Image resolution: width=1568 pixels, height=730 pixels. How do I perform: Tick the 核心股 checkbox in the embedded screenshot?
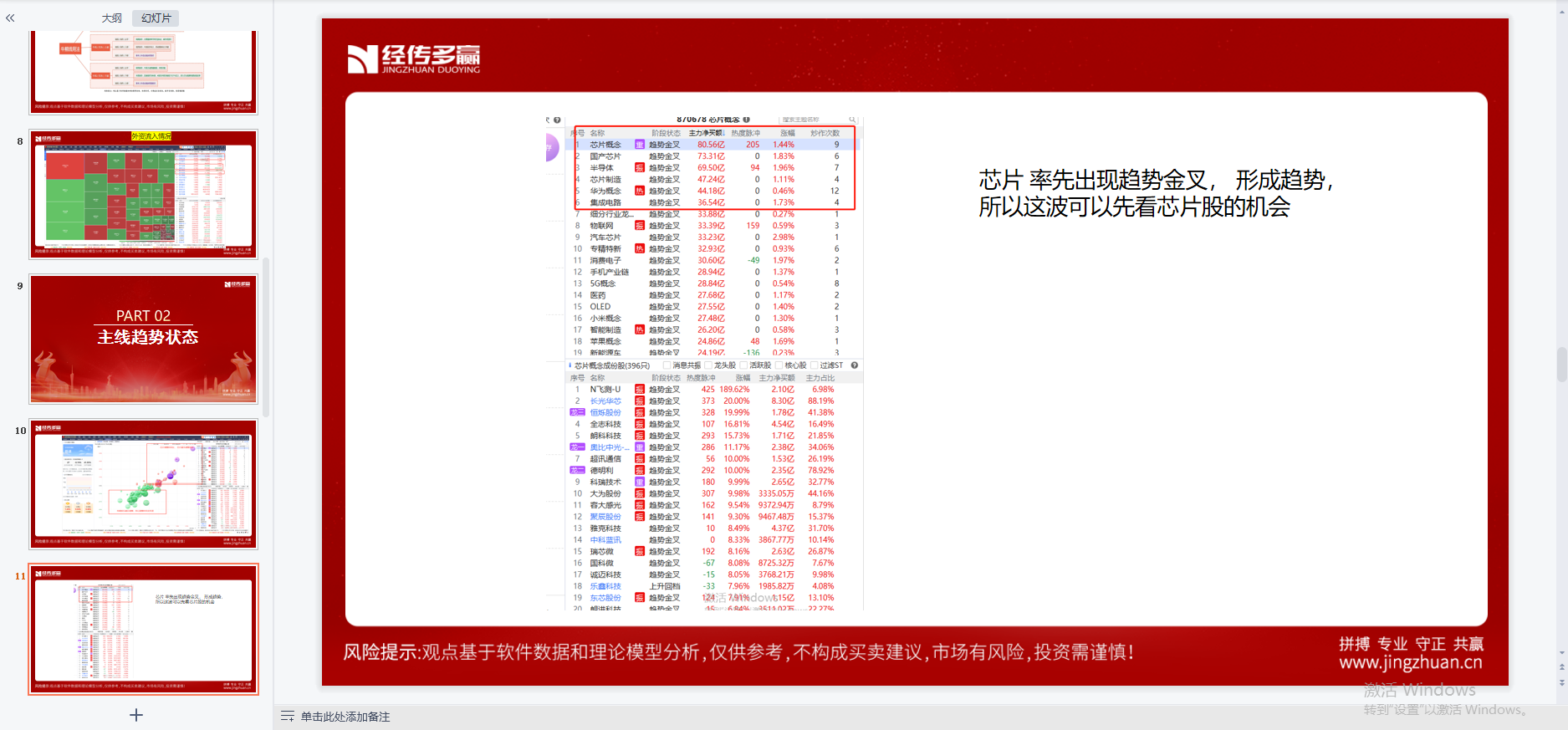(779, 365)
